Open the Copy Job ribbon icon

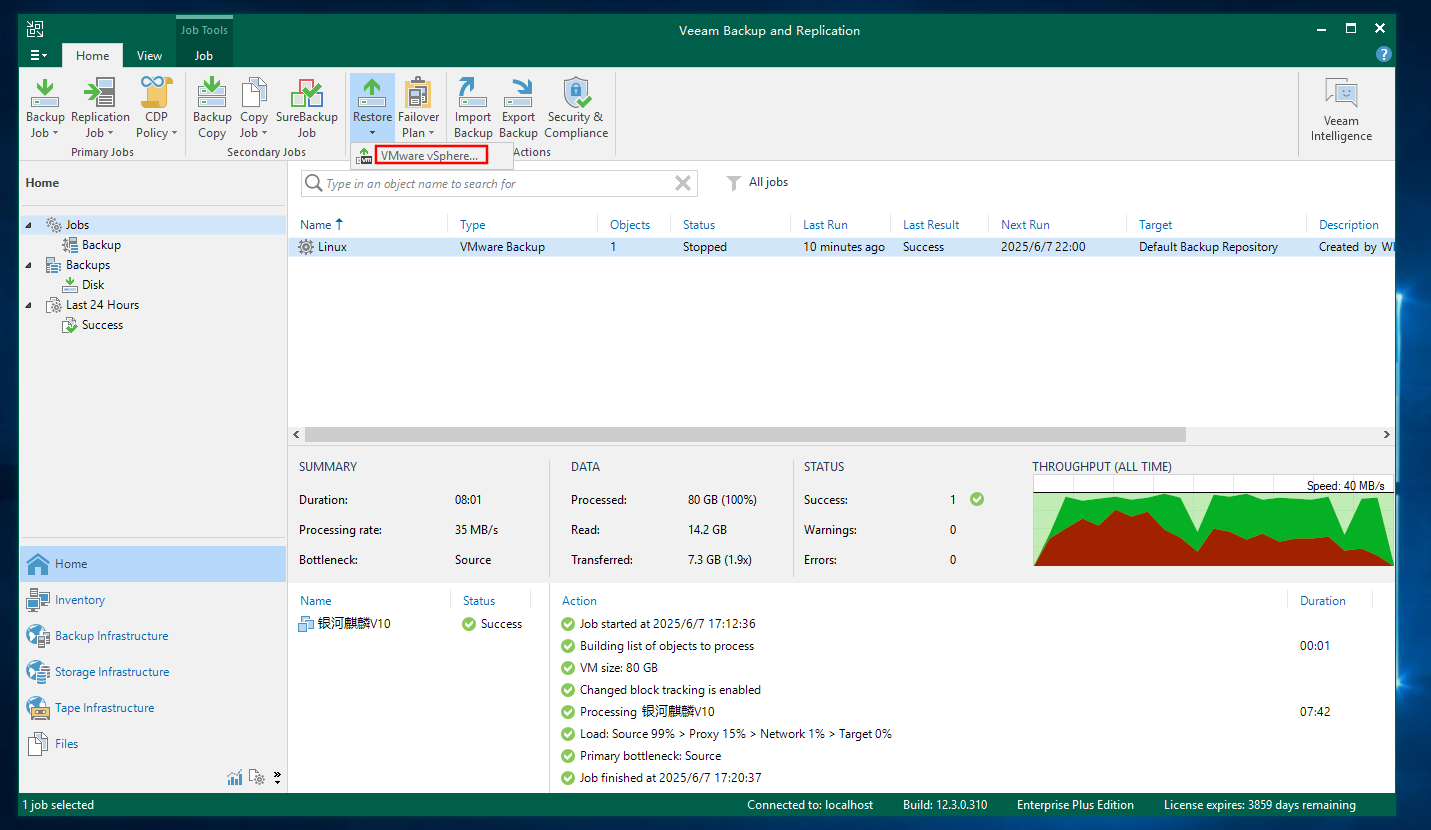coord(254,108)
